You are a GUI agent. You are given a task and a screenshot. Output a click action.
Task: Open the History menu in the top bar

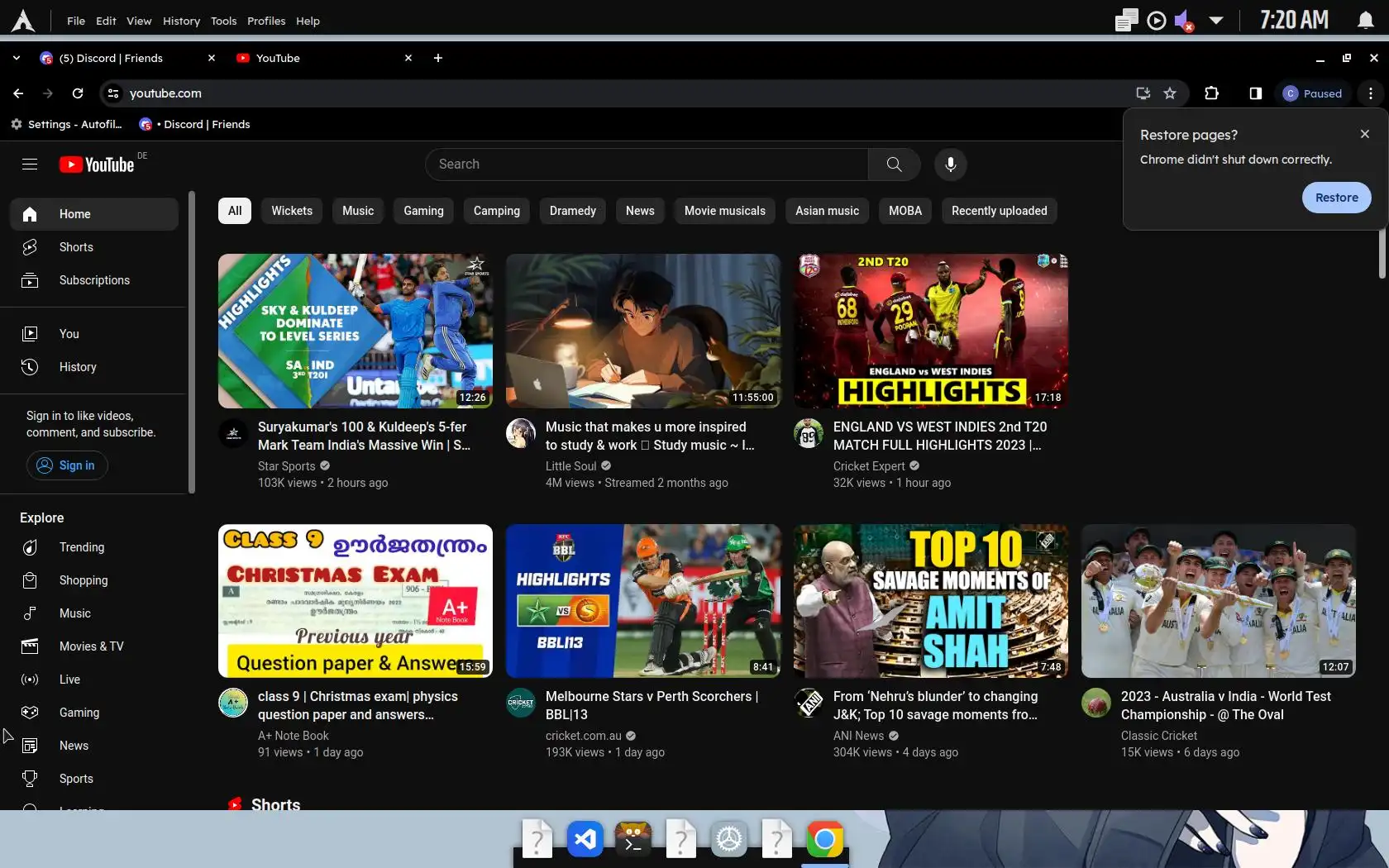(x=181, y=21)
